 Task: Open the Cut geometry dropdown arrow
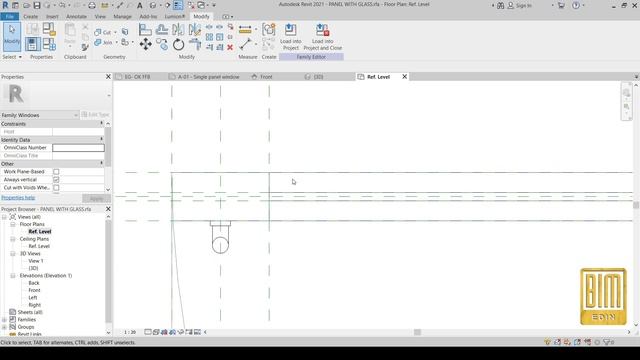coord(115,32)
